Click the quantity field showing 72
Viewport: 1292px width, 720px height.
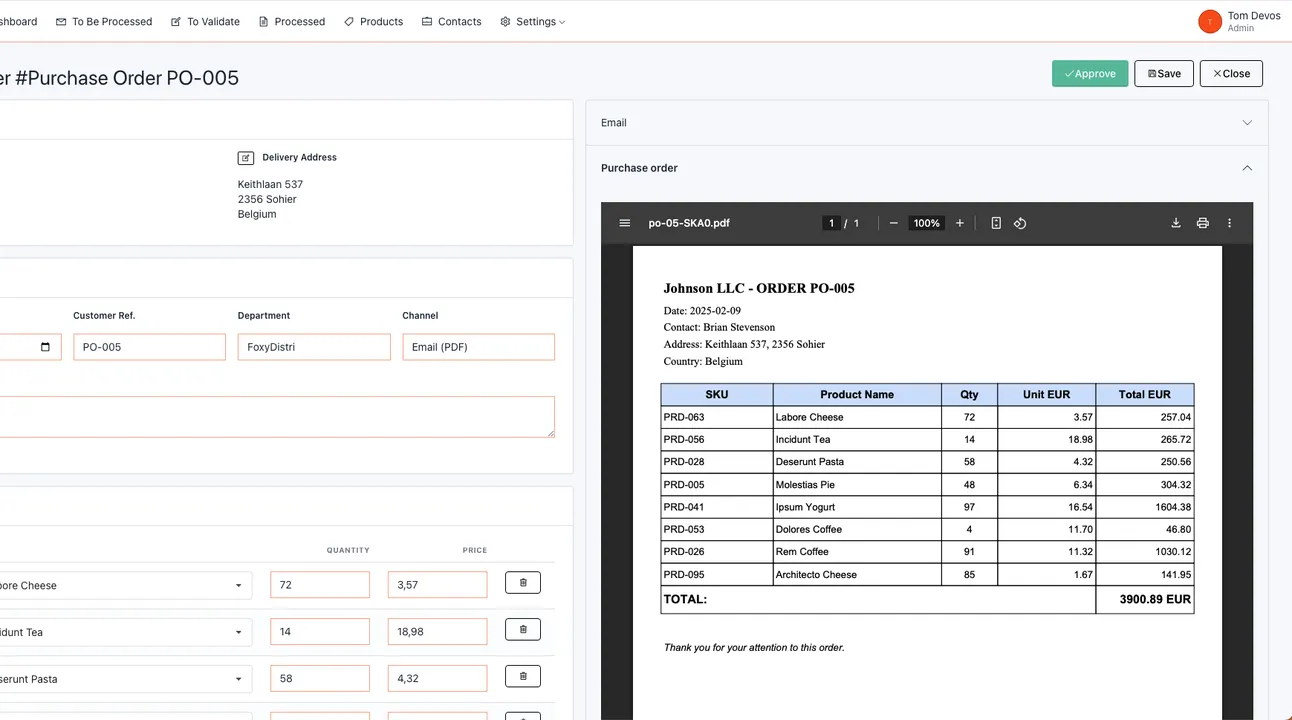[320, 585]
